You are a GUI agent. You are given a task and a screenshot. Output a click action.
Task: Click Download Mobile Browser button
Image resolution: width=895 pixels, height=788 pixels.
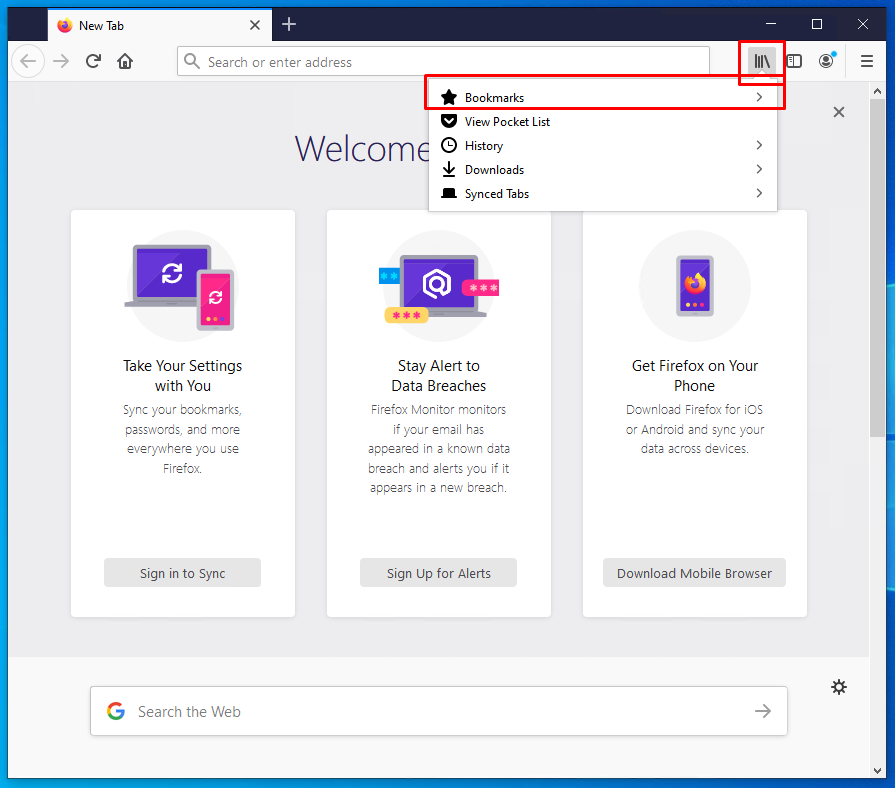(x=694, y=573)
